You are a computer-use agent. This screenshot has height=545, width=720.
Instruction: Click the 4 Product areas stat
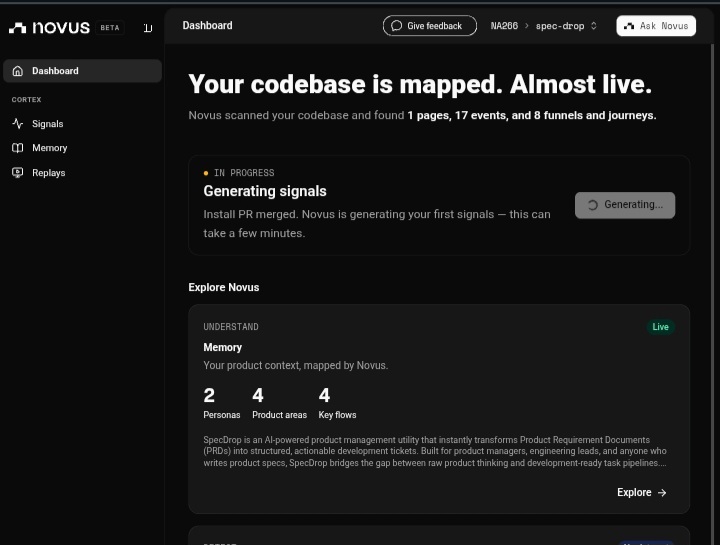coord(280,403)
